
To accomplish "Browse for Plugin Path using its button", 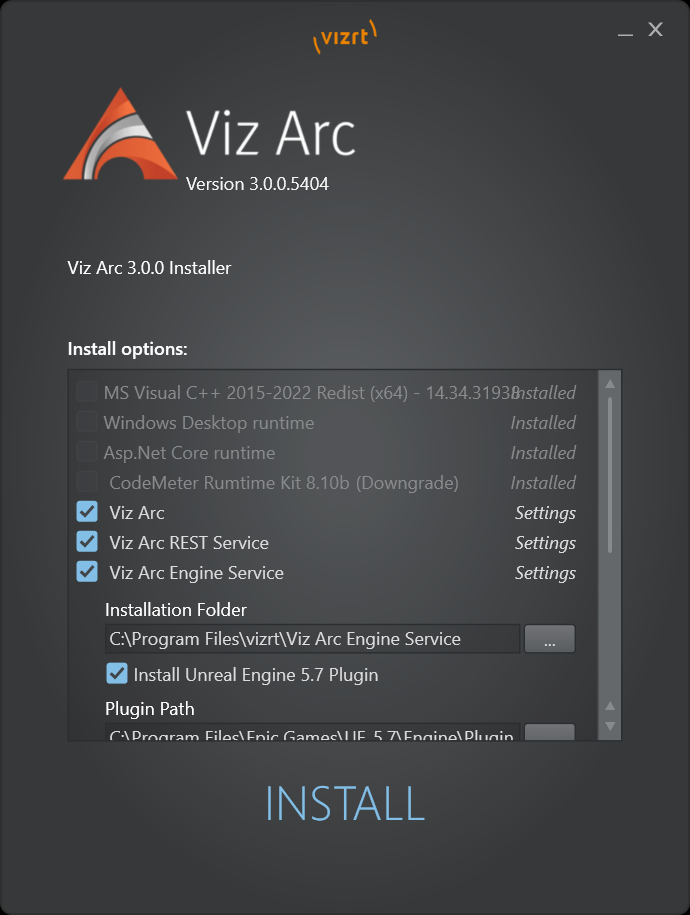I will click(549, 732).
